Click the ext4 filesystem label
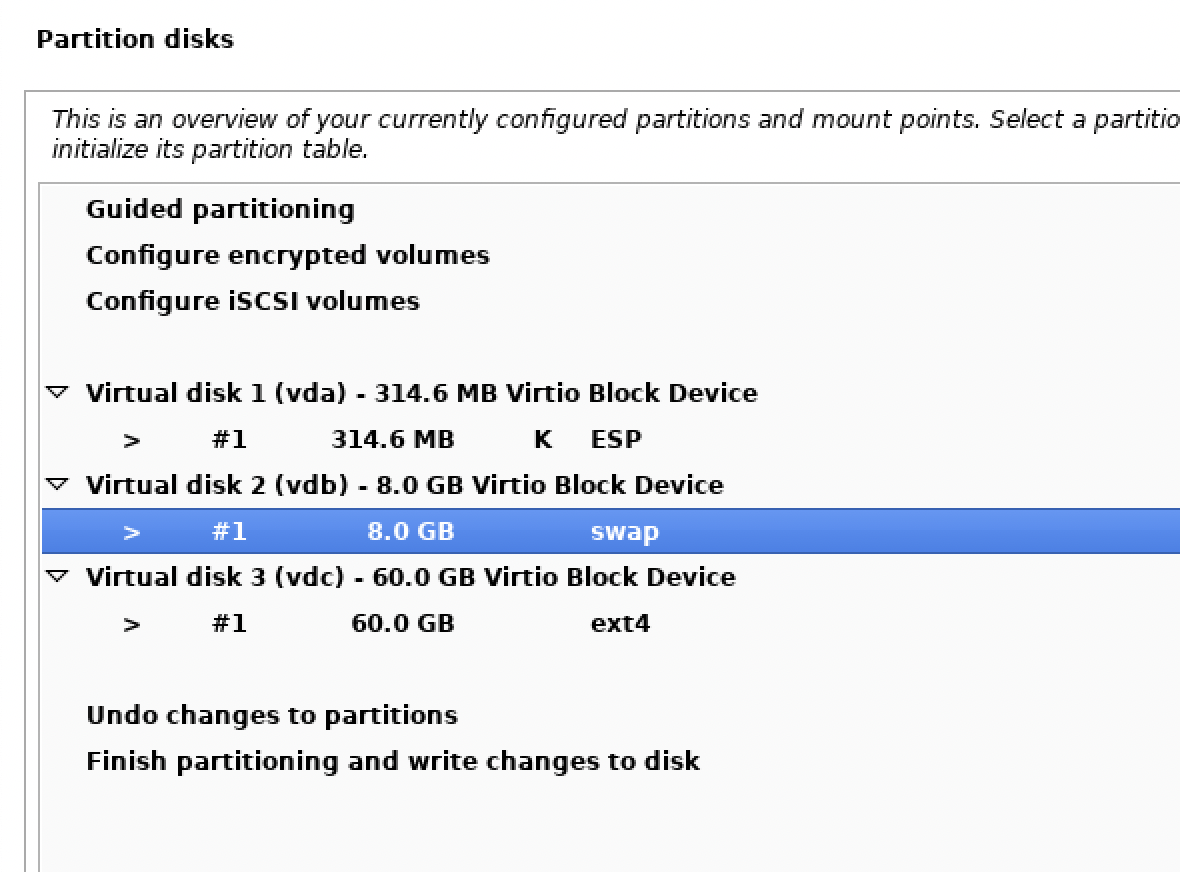 click(620, 624)
